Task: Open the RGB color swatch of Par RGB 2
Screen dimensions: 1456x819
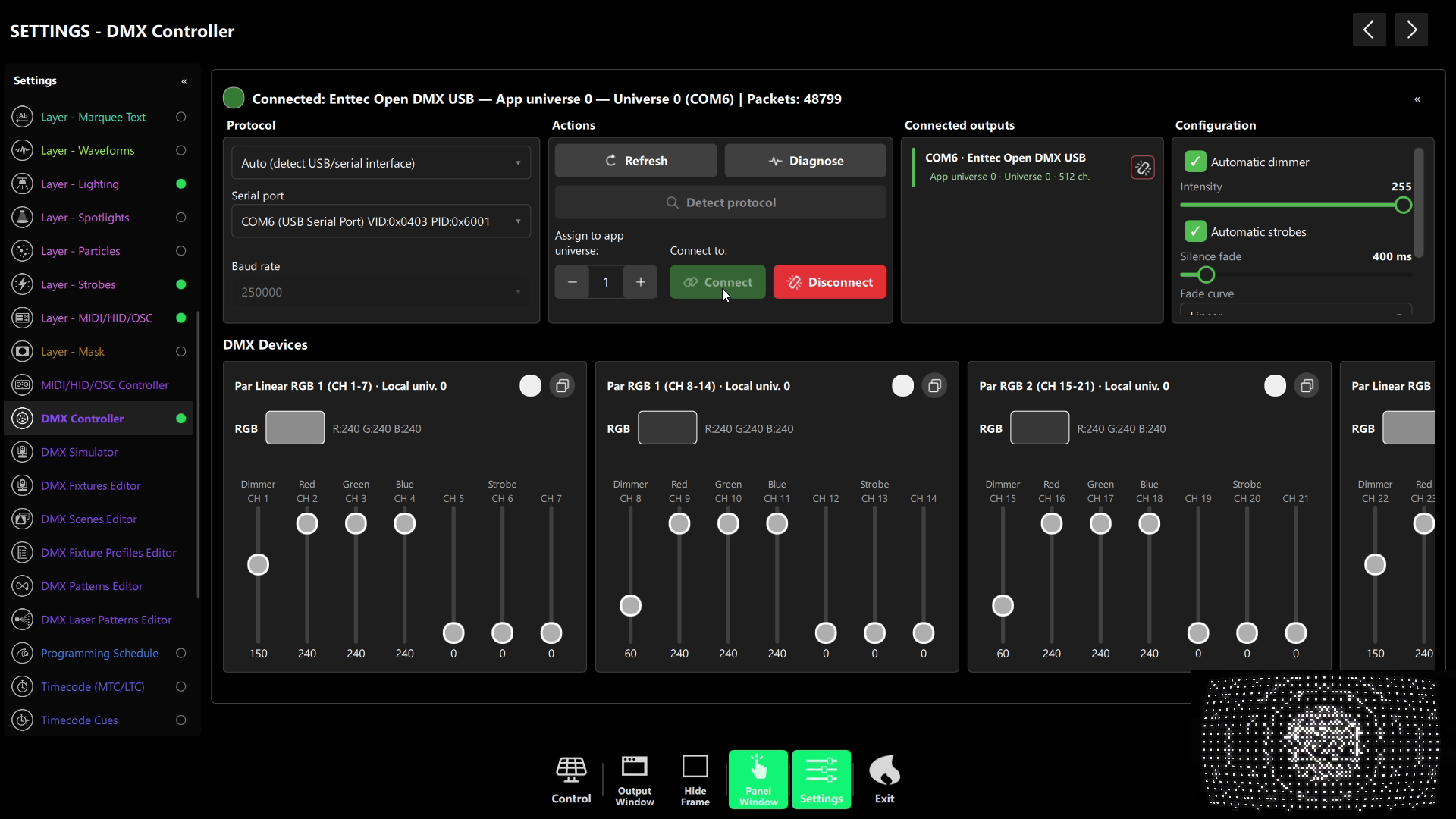Action: pos(1040,428)
